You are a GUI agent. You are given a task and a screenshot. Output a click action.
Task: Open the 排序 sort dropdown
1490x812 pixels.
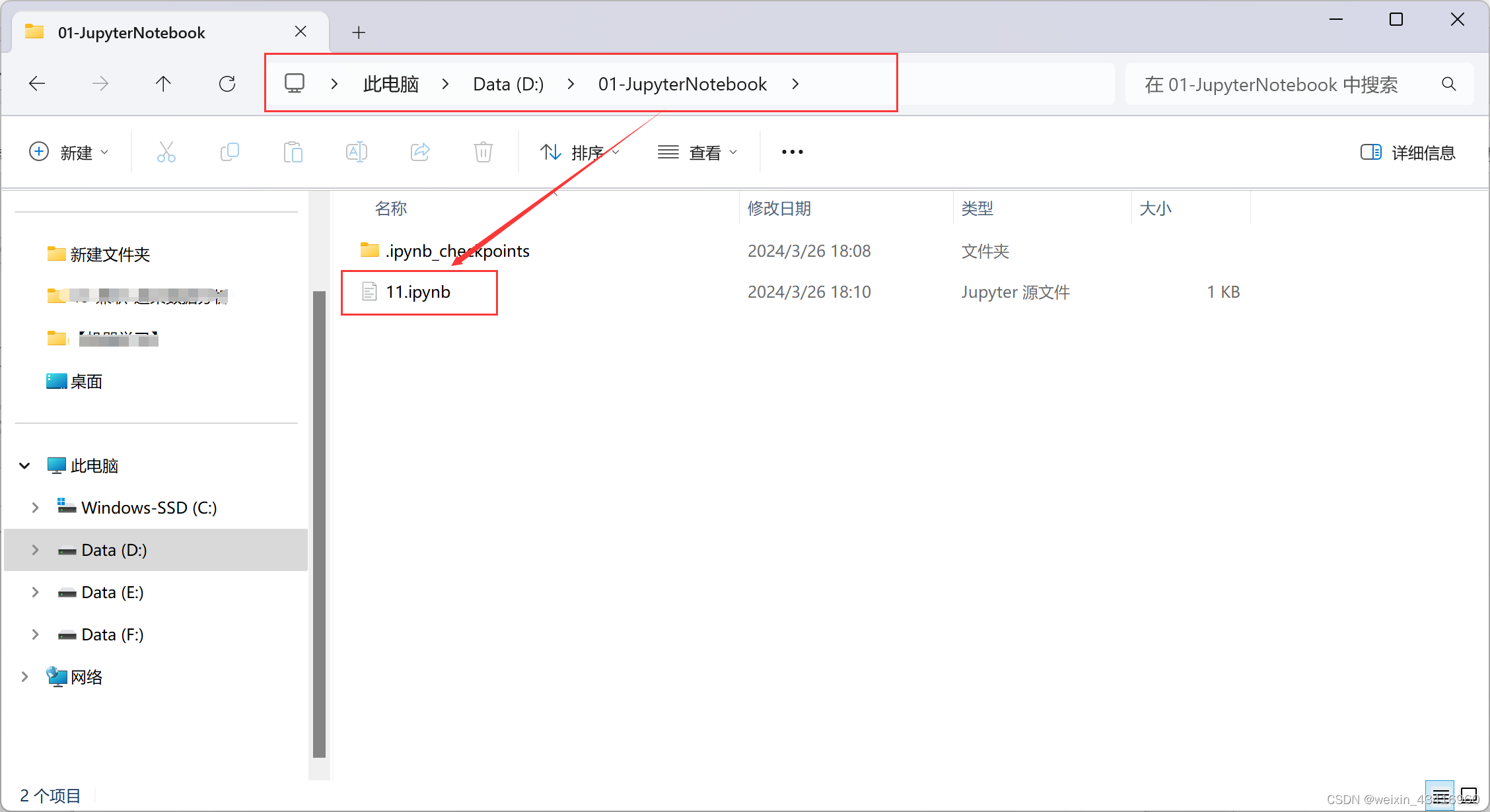pyautogui.click(x=580, y=152)
